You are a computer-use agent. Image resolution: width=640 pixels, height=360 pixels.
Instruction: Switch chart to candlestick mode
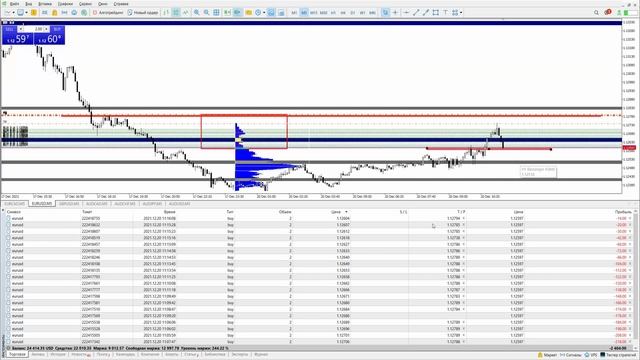[176, 13]
